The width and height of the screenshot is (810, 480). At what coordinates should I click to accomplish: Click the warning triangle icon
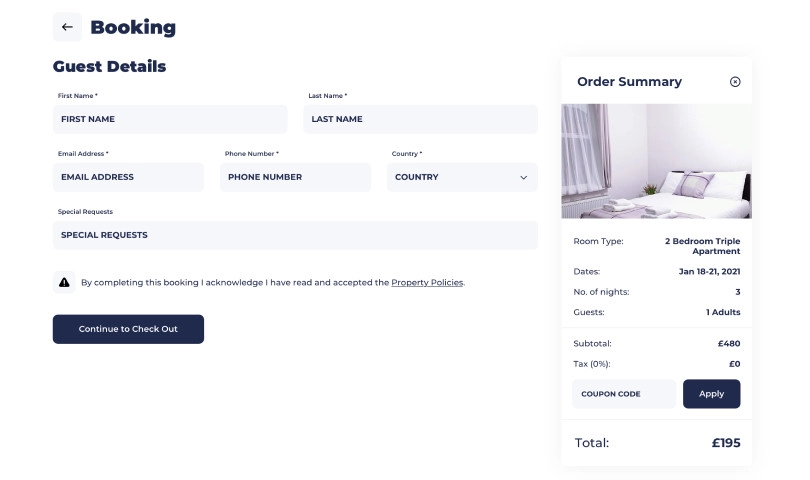(x=64, y=282)
